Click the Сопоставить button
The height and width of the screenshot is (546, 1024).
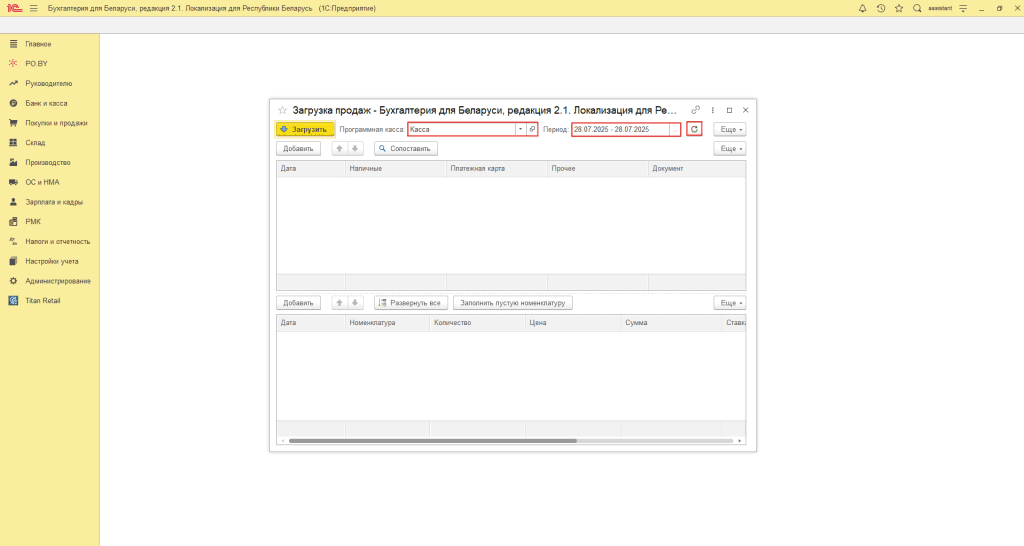[x=406, y=149]
